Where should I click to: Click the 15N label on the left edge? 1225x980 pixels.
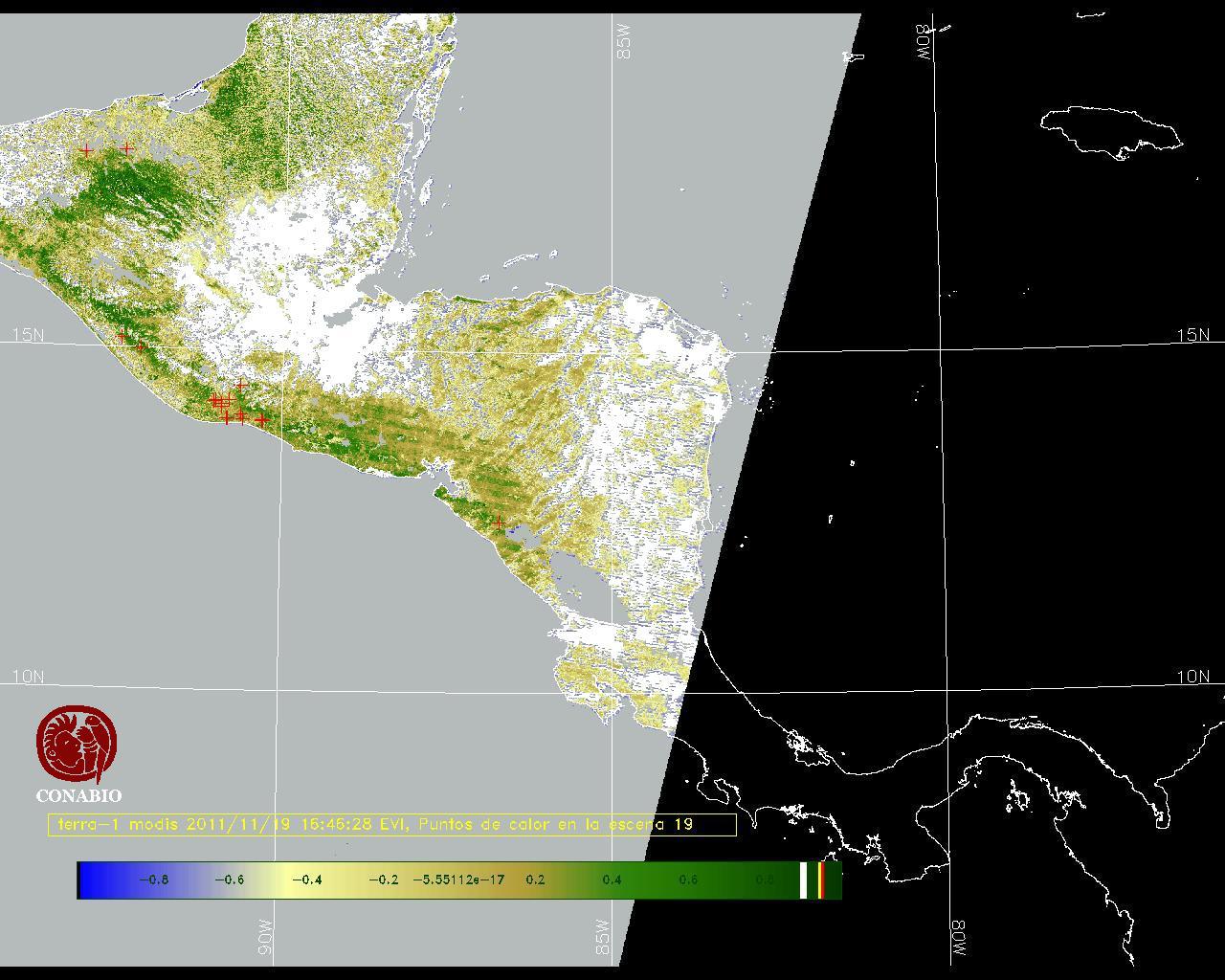[28, 335]
